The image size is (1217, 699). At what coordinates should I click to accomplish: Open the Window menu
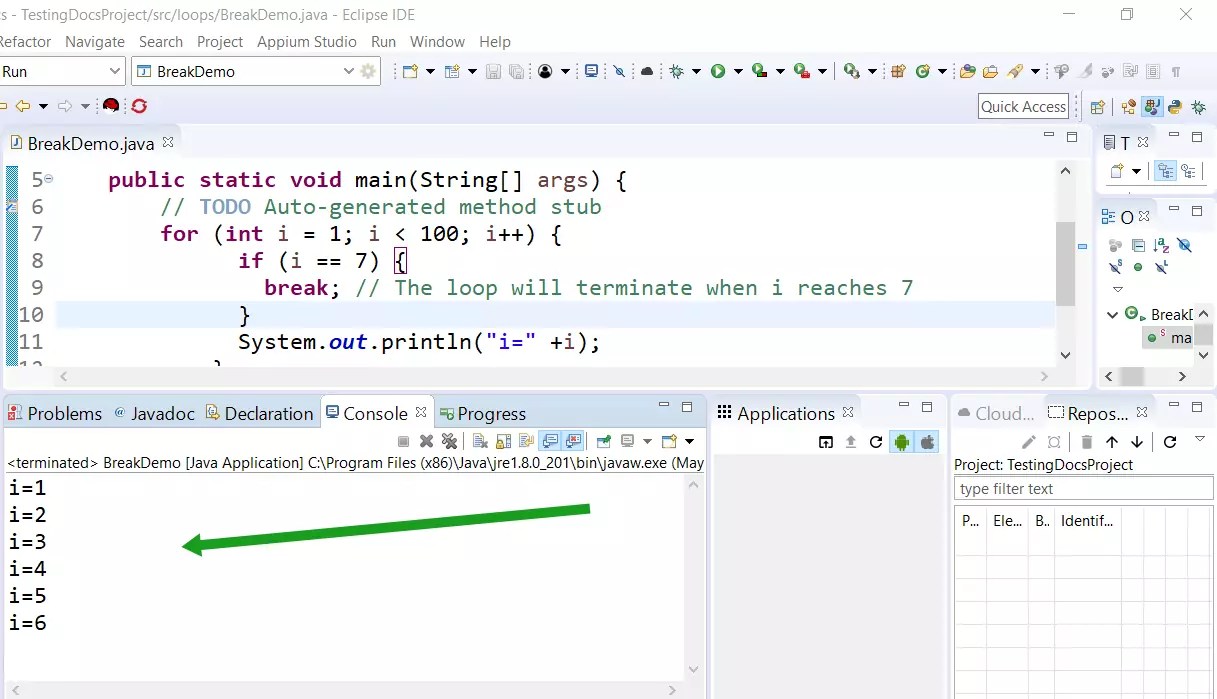[437, 41]
